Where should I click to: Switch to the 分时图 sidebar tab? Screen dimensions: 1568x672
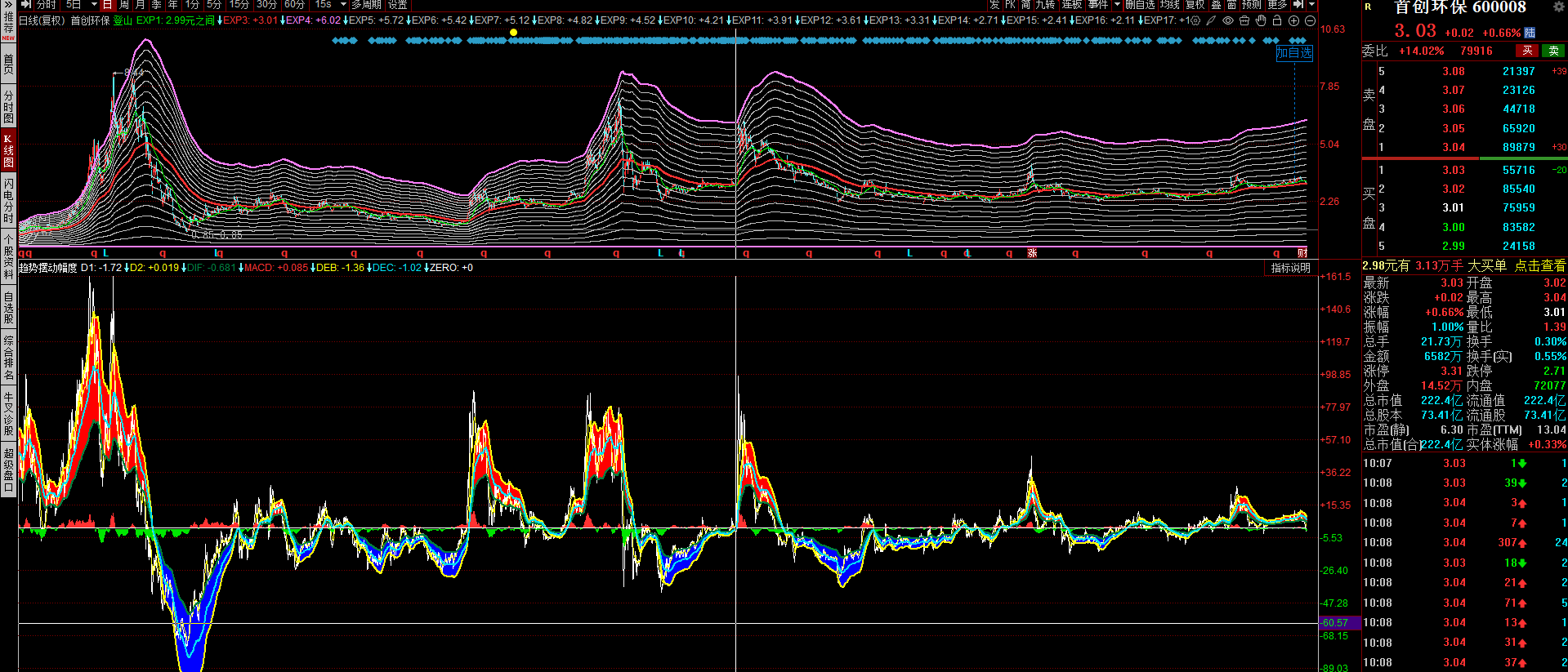[x=8, y=107]
